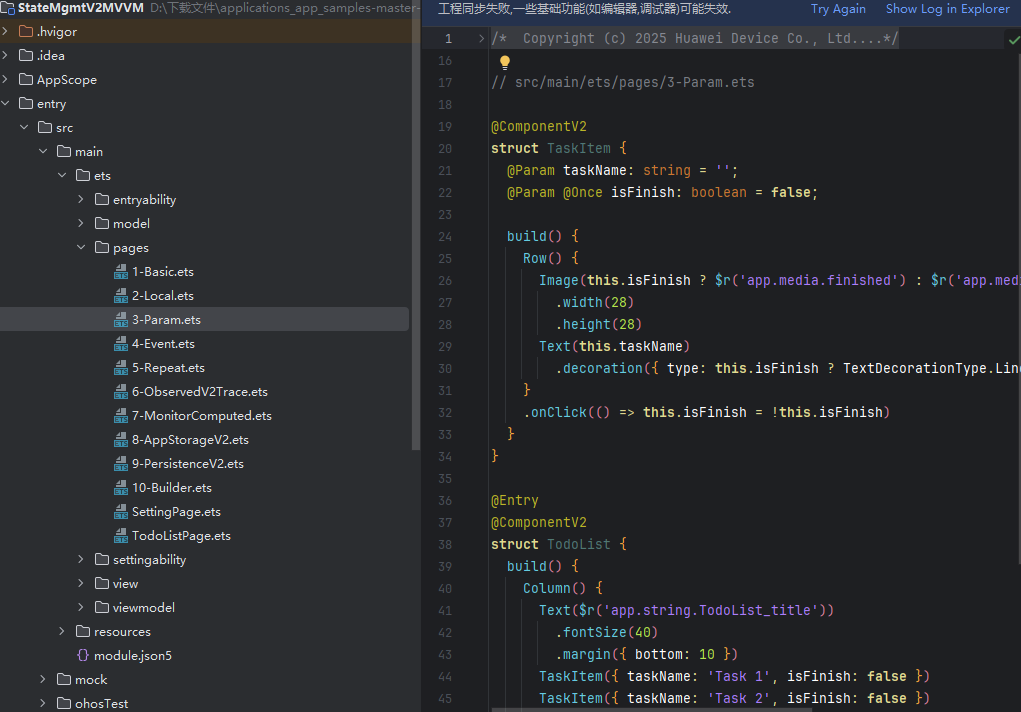
Task: Click the 'Task 1' string literal
Action: 739,676
